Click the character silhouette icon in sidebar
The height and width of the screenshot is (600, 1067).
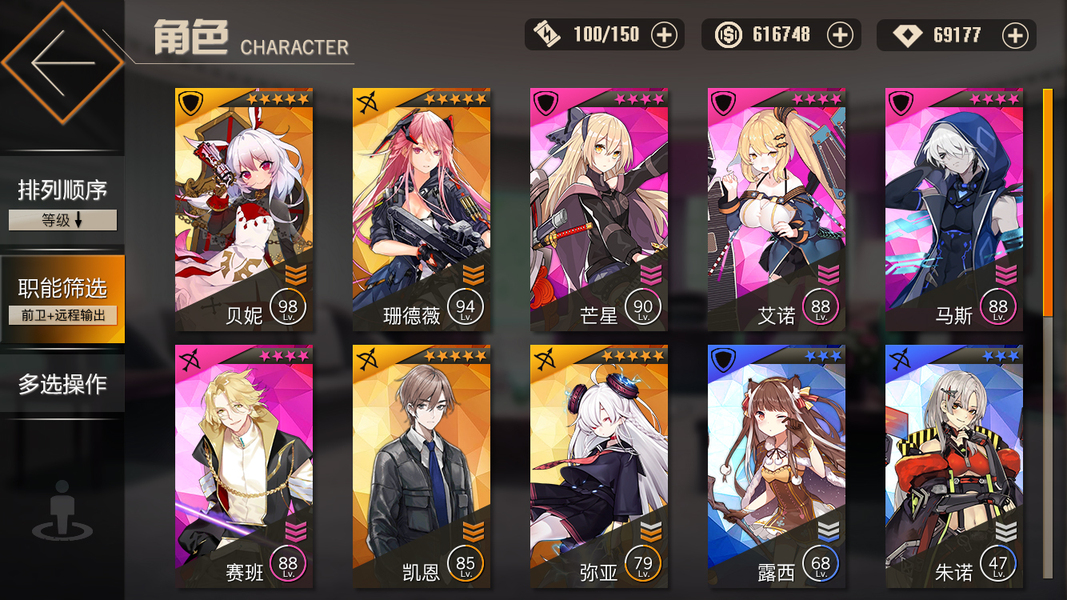coord(62,510)
